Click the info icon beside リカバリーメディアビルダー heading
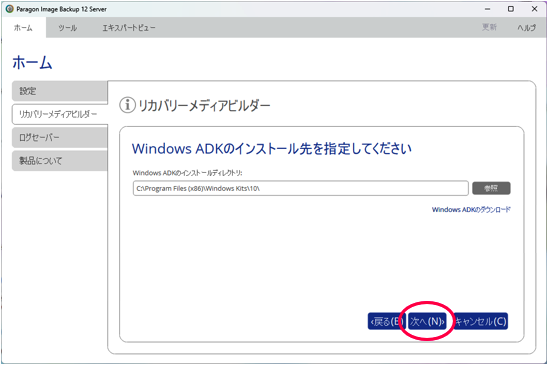The height and width of the screenshot is (367, 550). (127, 105)
